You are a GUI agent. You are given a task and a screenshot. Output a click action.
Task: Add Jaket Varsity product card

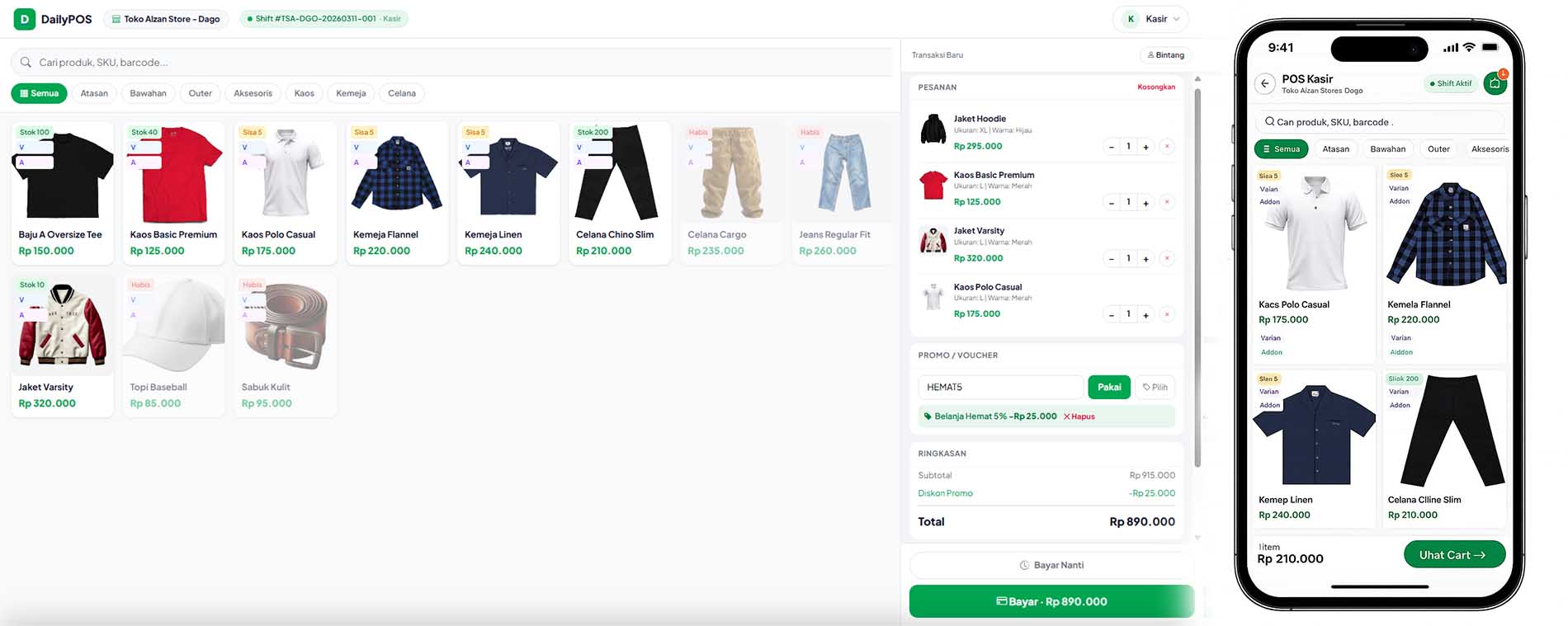[x=63, y=346]
